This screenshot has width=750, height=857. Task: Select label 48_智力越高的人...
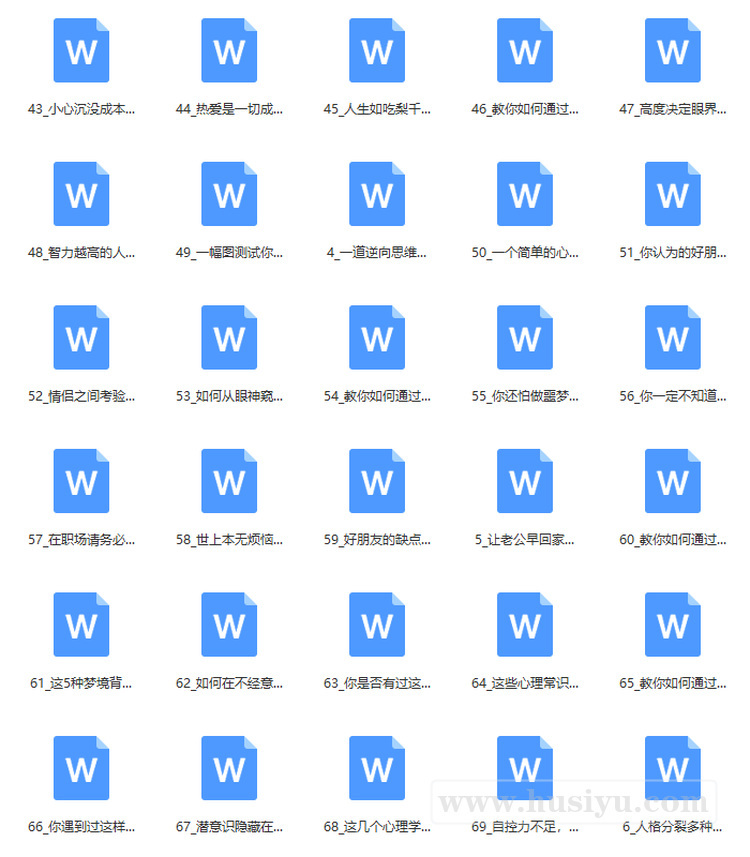(81, 253)
